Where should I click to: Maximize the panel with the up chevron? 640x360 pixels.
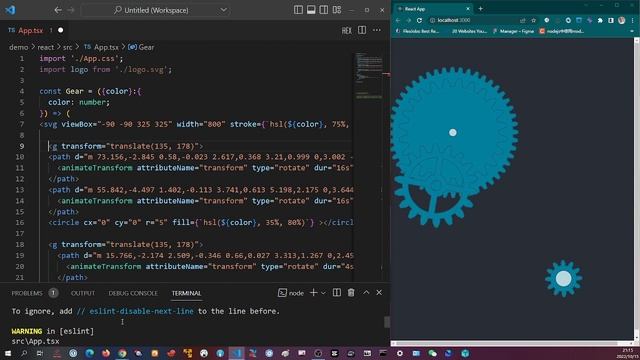point(366,293)
